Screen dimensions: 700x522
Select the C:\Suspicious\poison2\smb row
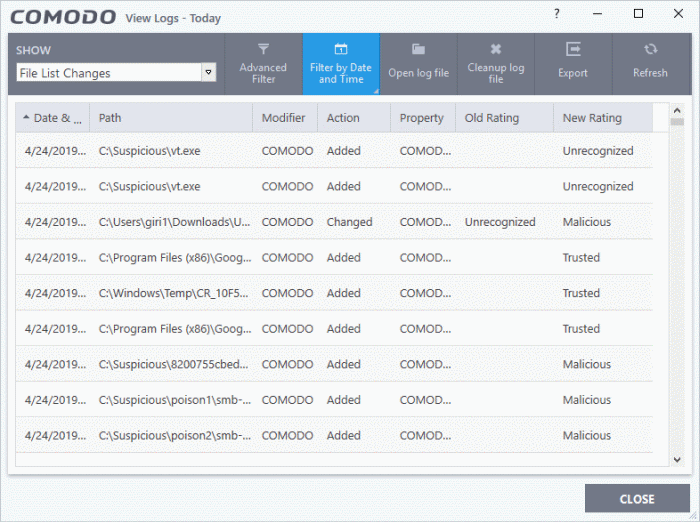(334, 435)
